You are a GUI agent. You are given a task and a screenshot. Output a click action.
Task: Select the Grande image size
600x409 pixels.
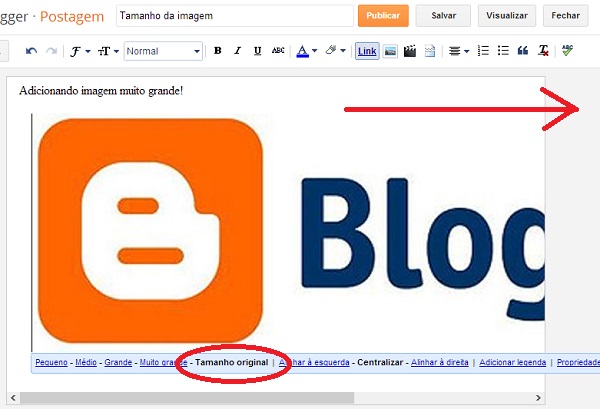point(118,362)
